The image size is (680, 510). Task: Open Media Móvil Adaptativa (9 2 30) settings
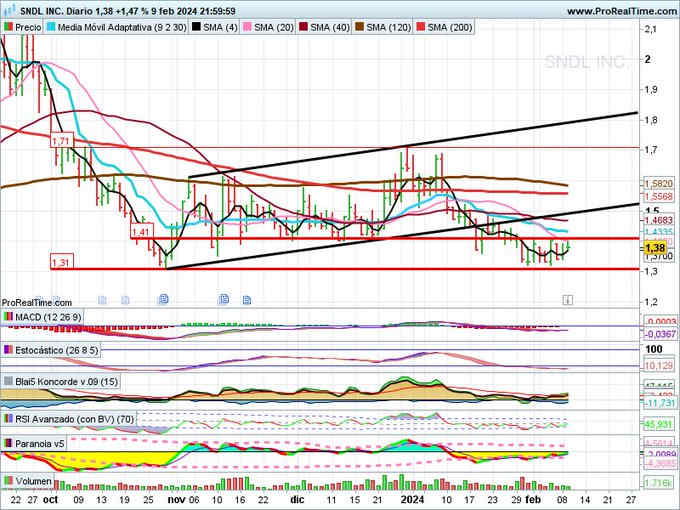click(122, 27)
